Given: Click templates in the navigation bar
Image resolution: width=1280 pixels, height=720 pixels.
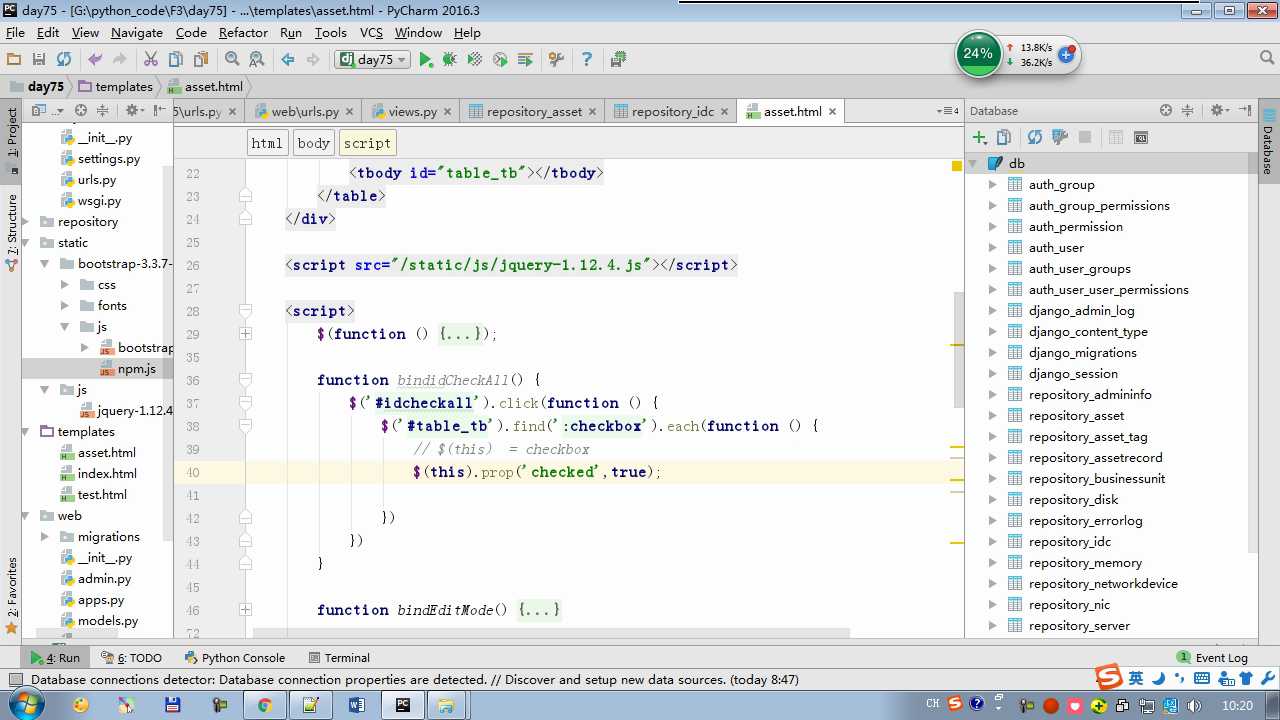Looking at the screenshot, I should click(x=115, y=87).
